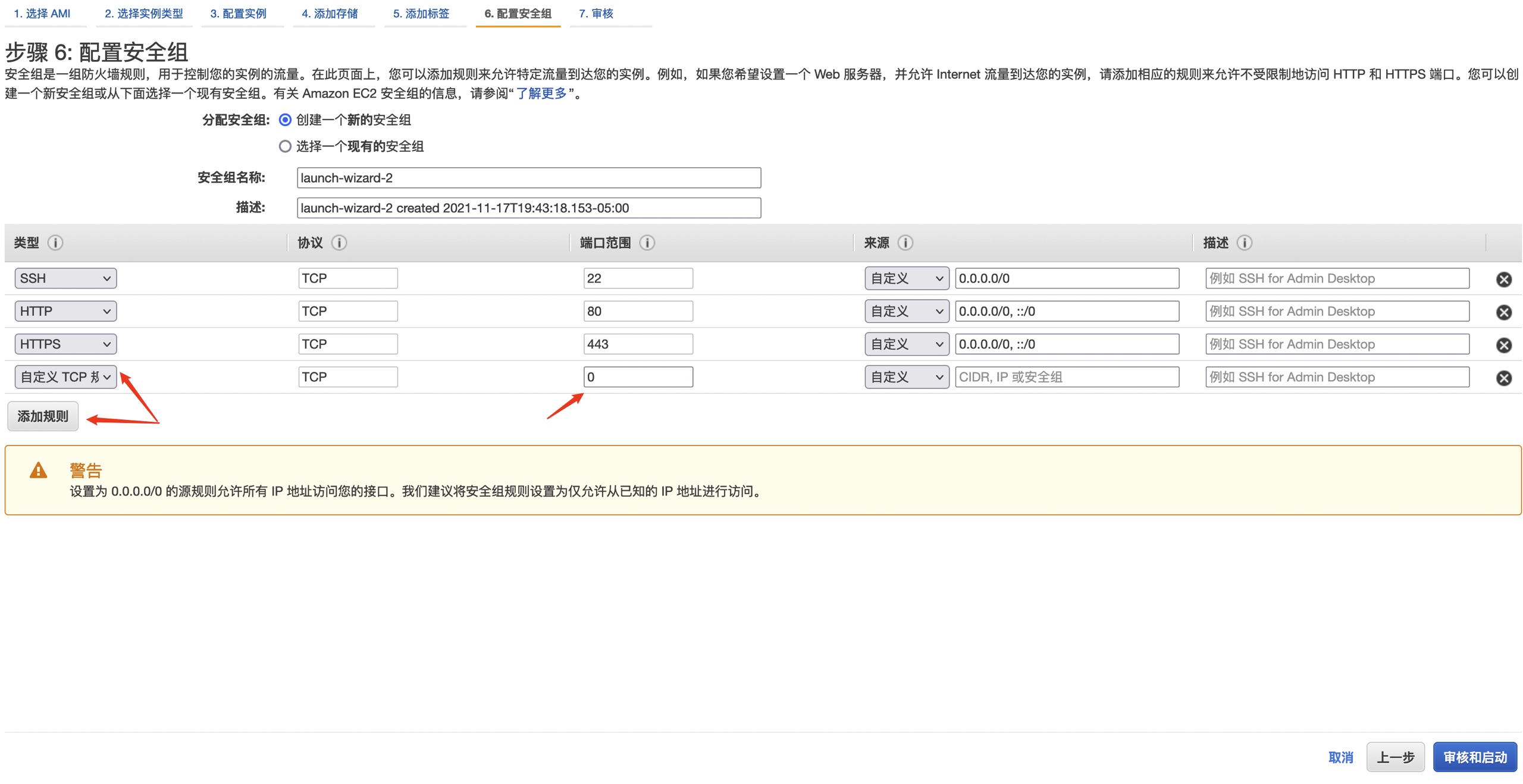The height and width of the screenshot is (784, 1523).
Task: Remove the custom TCP rule row
Action: 1503,378
